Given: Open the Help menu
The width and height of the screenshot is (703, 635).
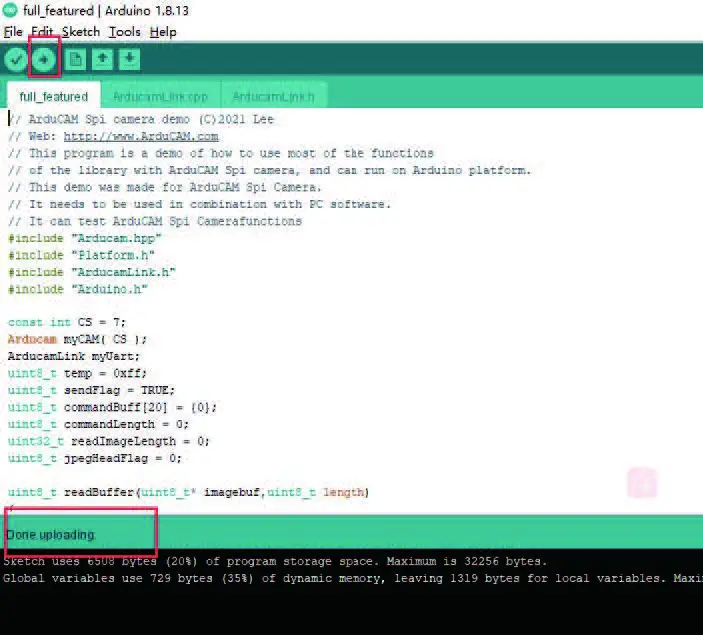Looking at the screenshot, I should [163, 32].
